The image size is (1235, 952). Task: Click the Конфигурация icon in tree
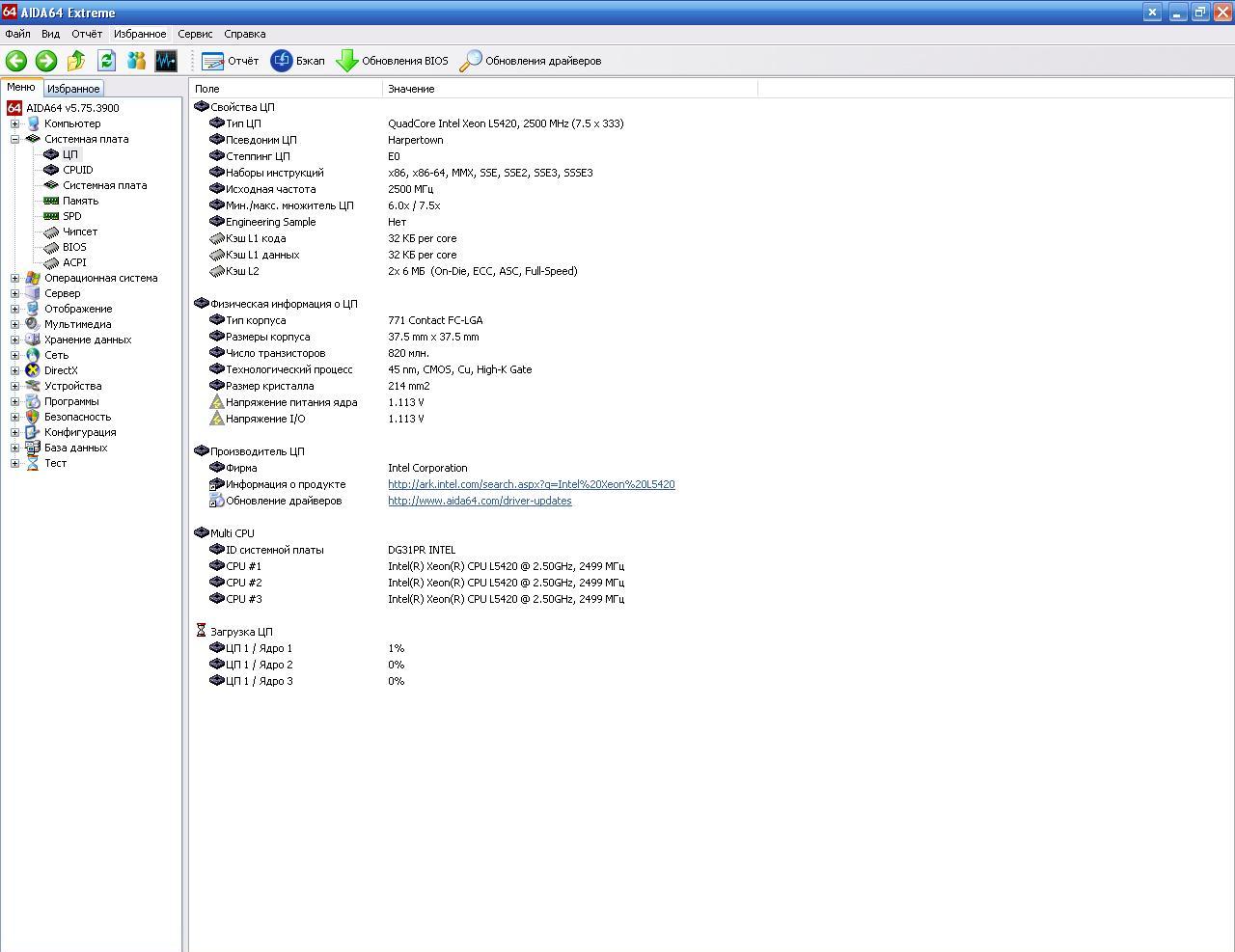pos(33,432)
